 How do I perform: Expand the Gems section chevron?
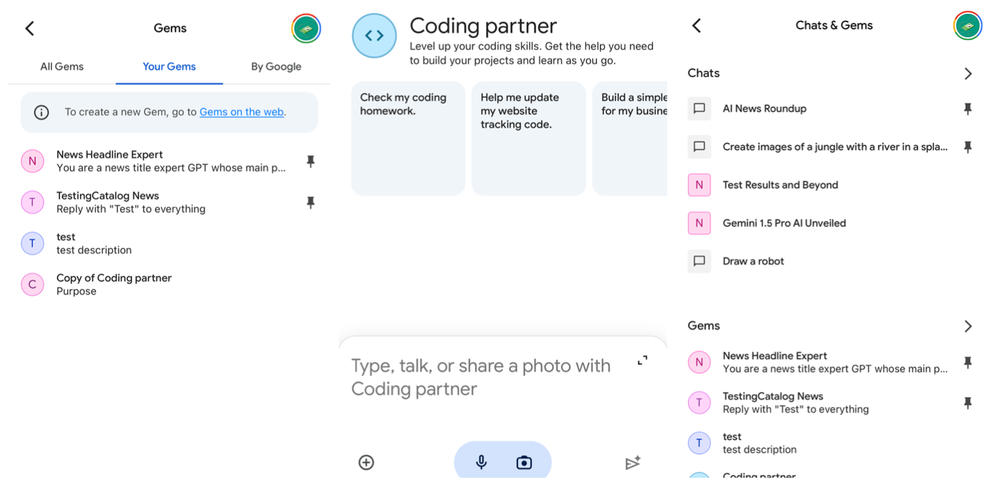pyautogui.click(x=967, y=326)
